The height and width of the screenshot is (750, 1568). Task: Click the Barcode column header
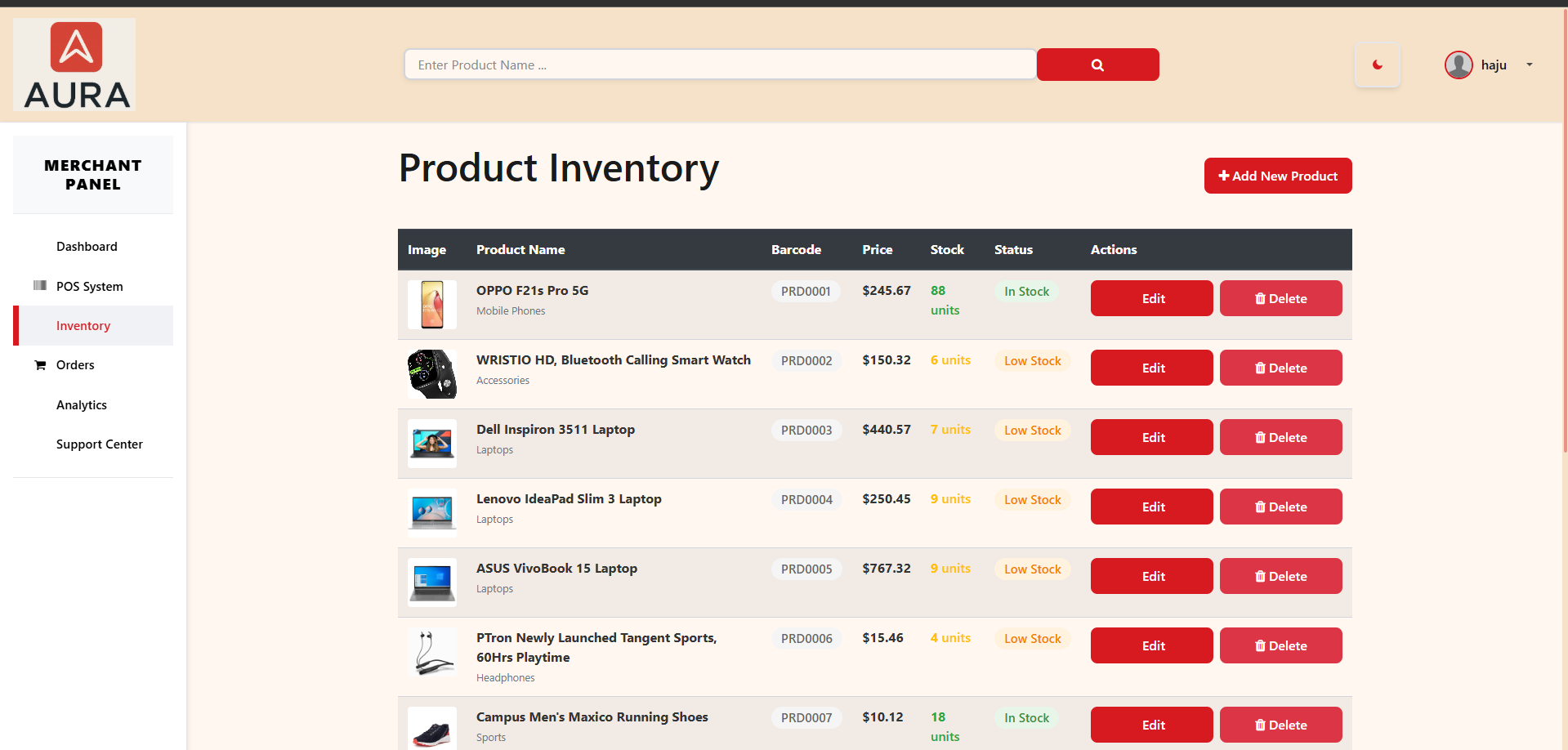(796, 250)
